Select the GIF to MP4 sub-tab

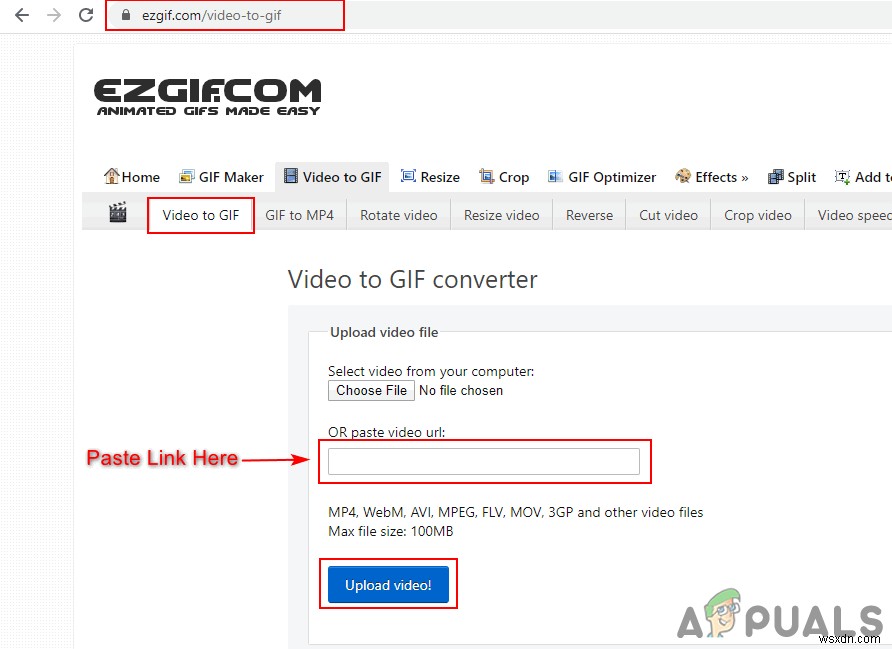click(x=299, y=215)
